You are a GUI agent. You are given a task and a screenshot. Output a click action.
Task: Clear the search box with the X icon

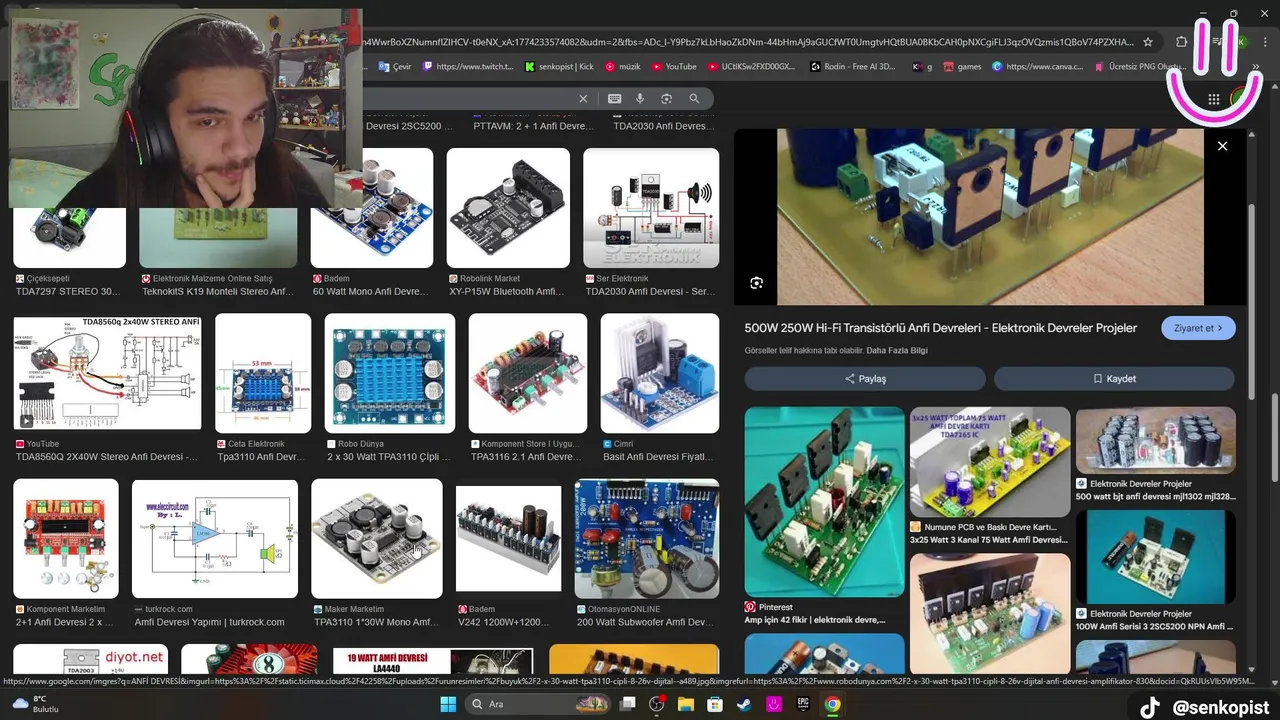tap(583, 98)
